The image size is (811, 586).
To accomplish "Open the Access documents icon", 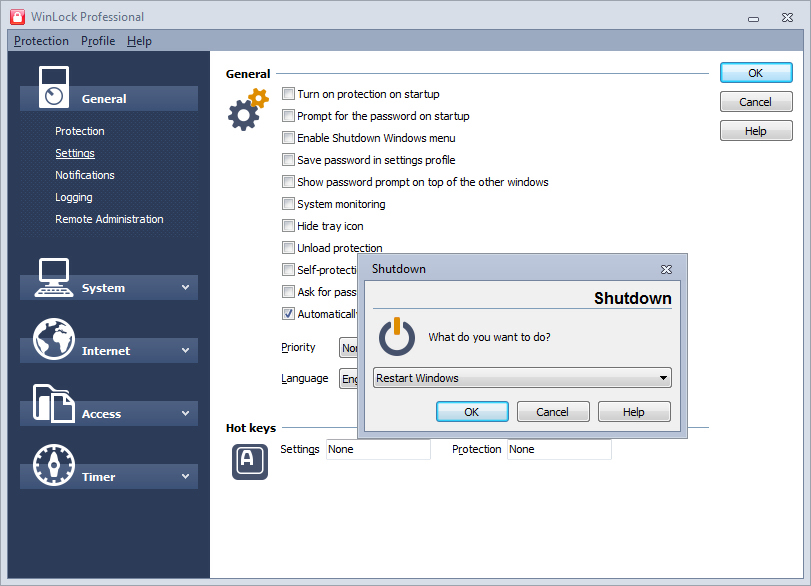I will tap(54, 403).
